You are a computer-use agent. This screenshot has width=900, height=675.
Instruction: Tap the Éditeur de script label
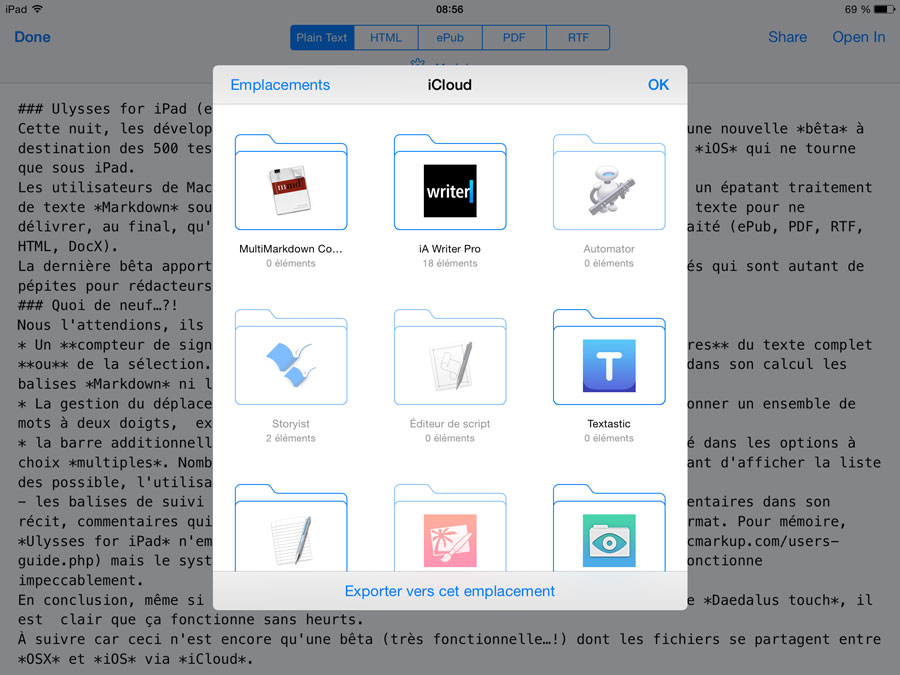pyautogui.click(x=450, y=424)
